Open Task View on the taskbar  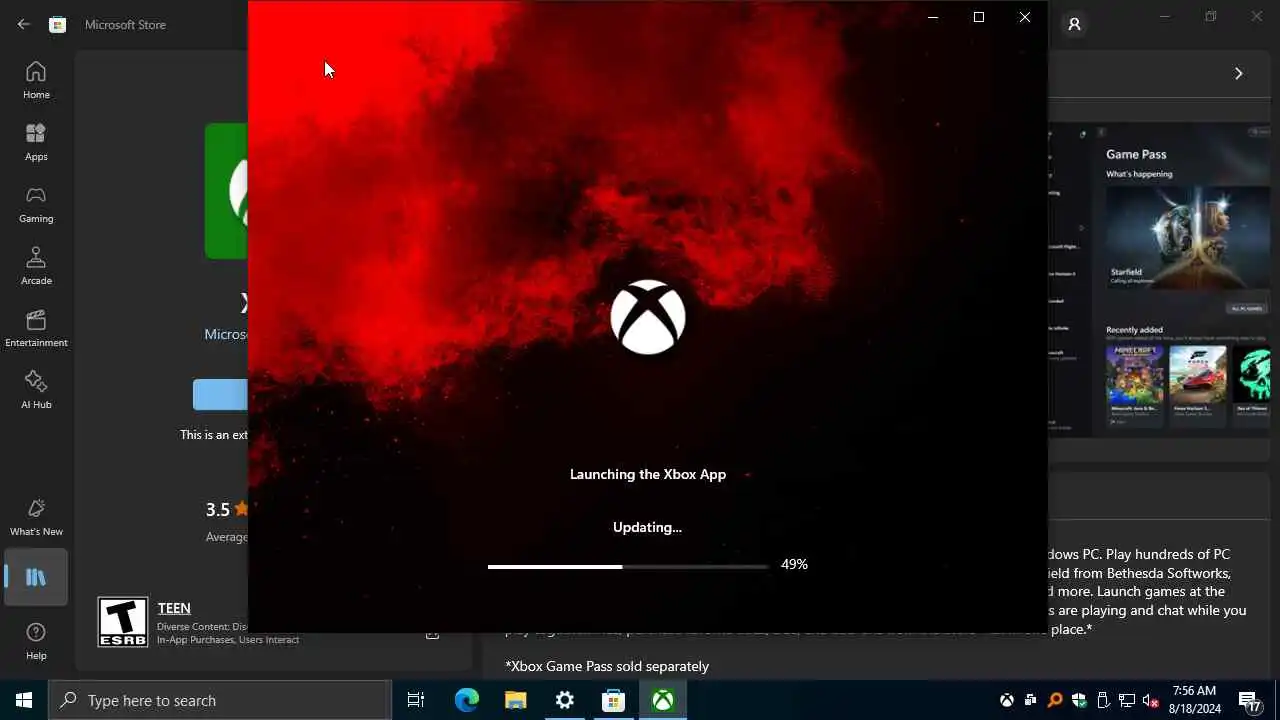416,700
